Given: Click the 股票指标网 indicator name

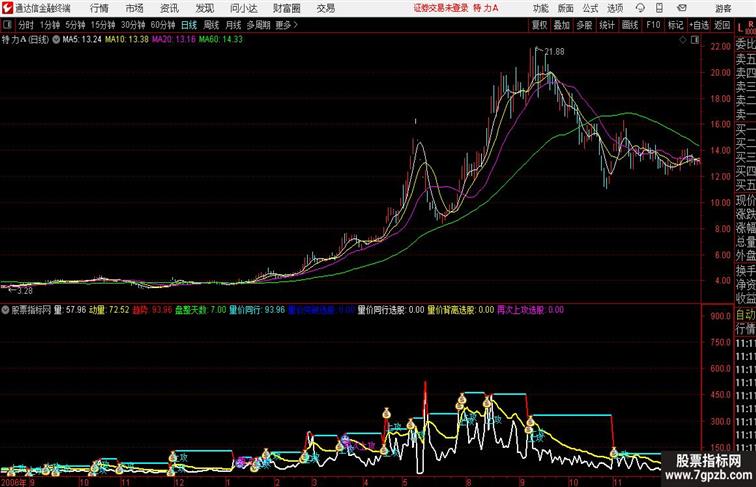Looking at the screenshot, I should tap(31, 310).
